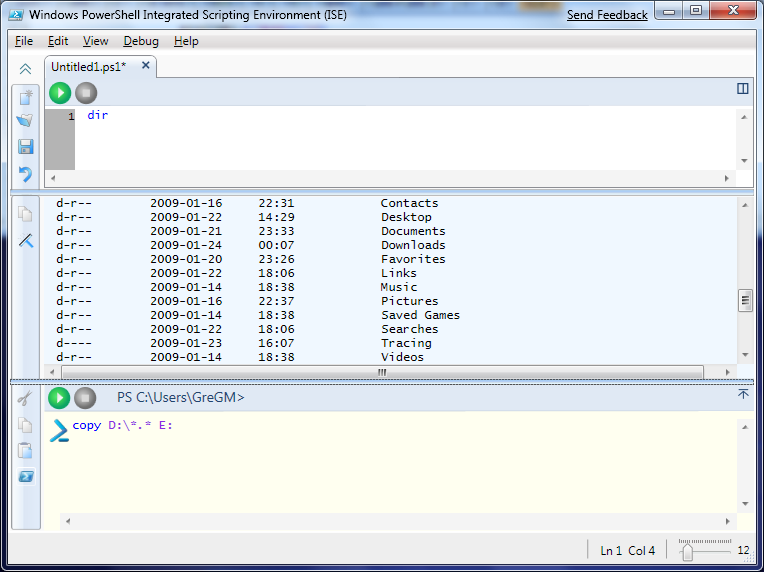Toggle split view icon in script pane
This screenshot has width=764, height=572.
[x=743, y=88]
